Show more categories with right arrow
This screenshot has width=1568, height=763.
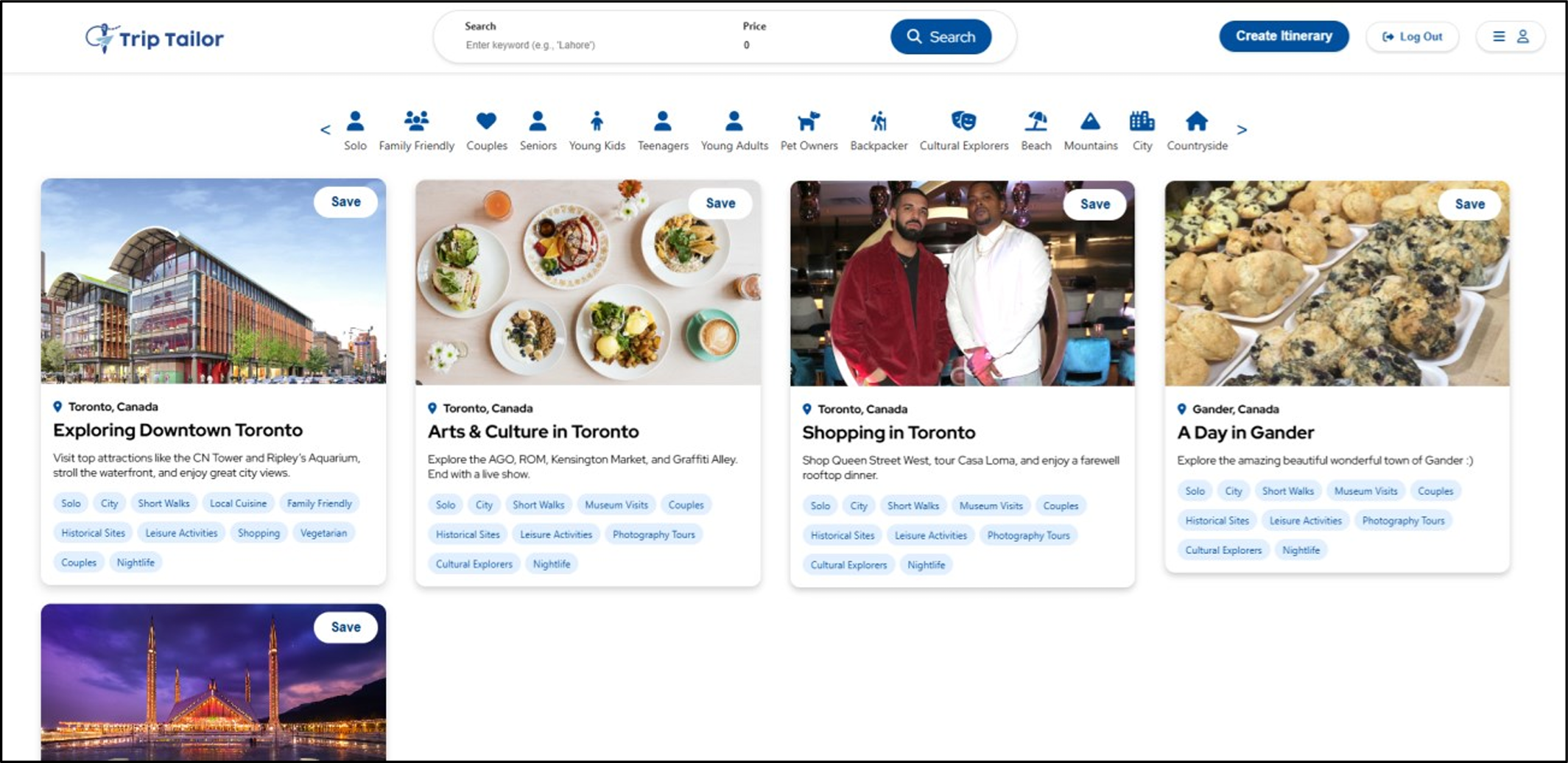(1242, 130)
